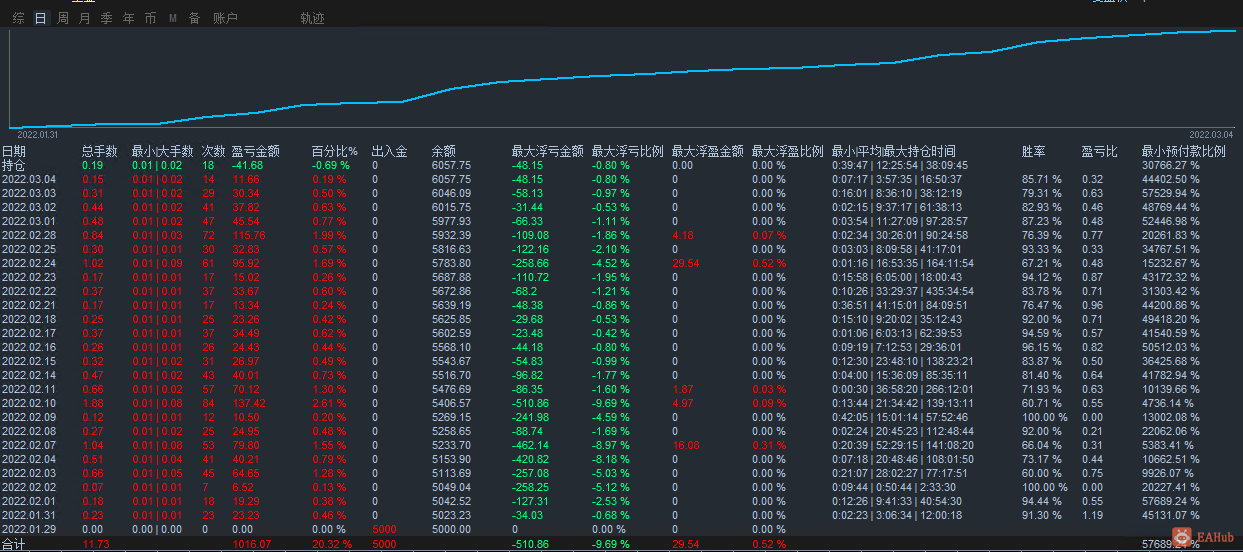Sort by 盈亏金额 column header

255,152
